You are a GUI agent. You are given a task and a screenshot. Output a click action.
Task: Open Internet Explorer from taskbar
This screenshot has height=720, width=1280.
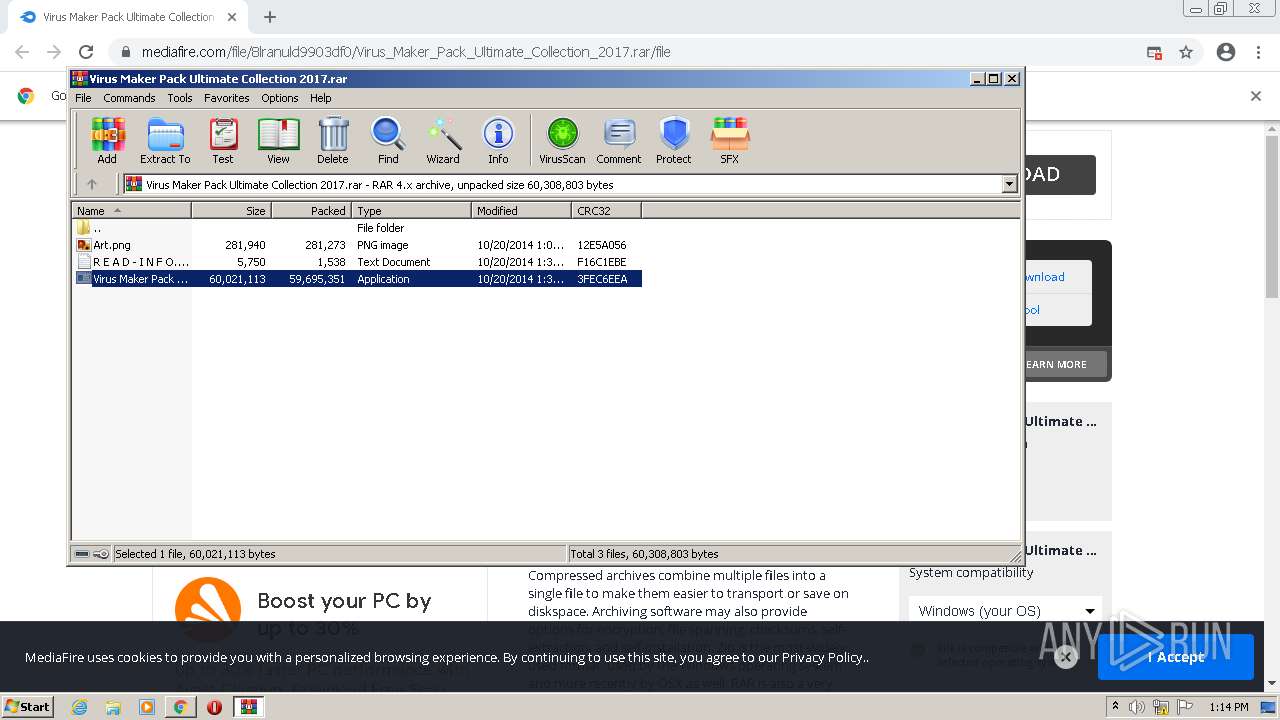pos(80,707)
